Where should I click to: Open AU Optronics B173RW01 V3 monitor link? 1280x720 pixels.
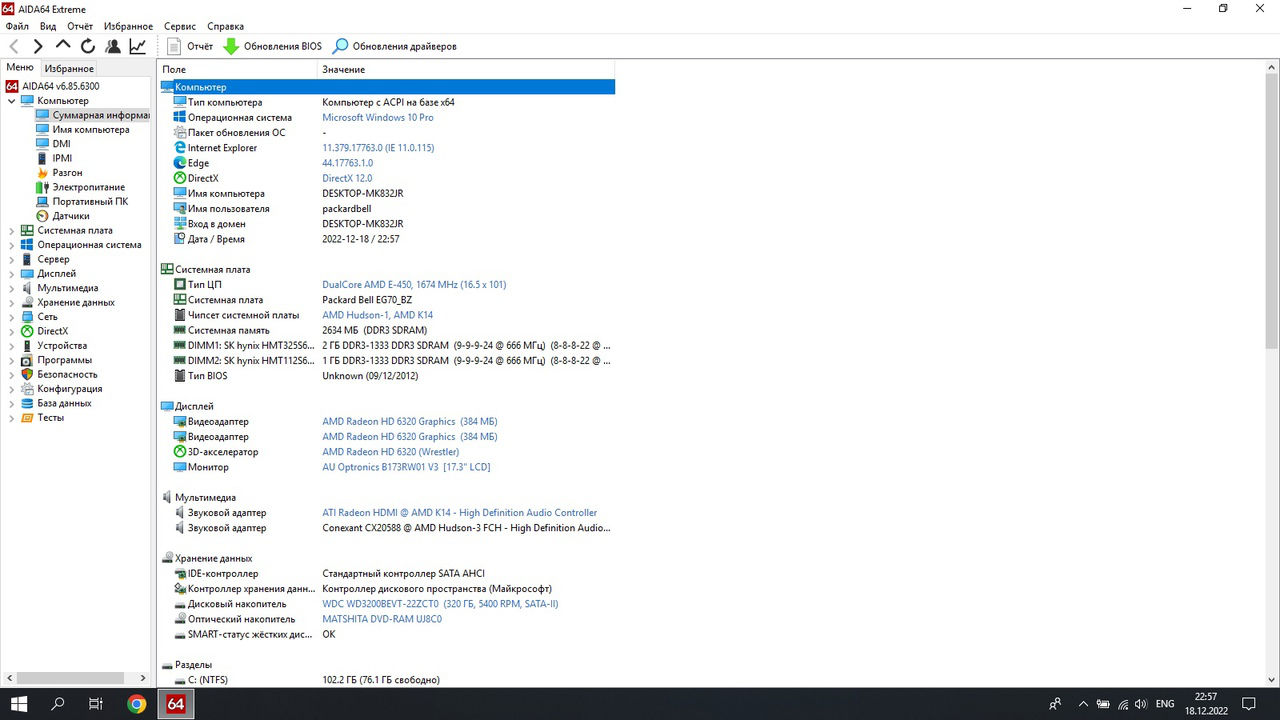click(x=406, y=467)
